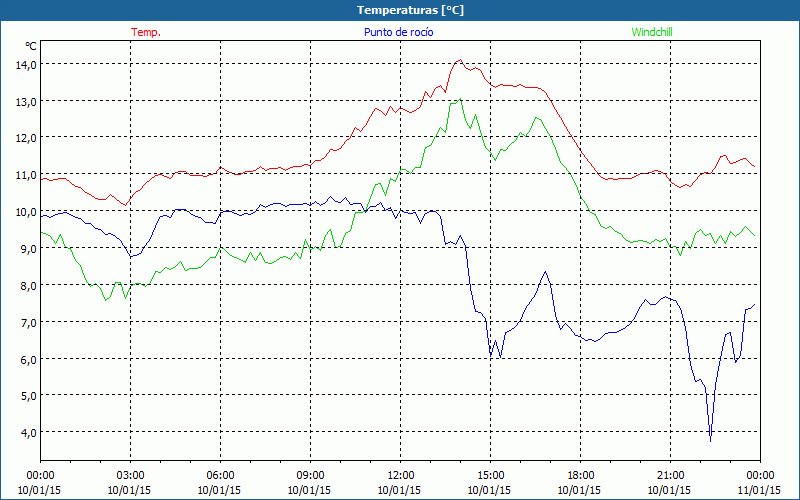Click the blue dew point minimum near 22:20
This screenshot has height=500, width=800.
pyautogui.click(x=710, y=440)
